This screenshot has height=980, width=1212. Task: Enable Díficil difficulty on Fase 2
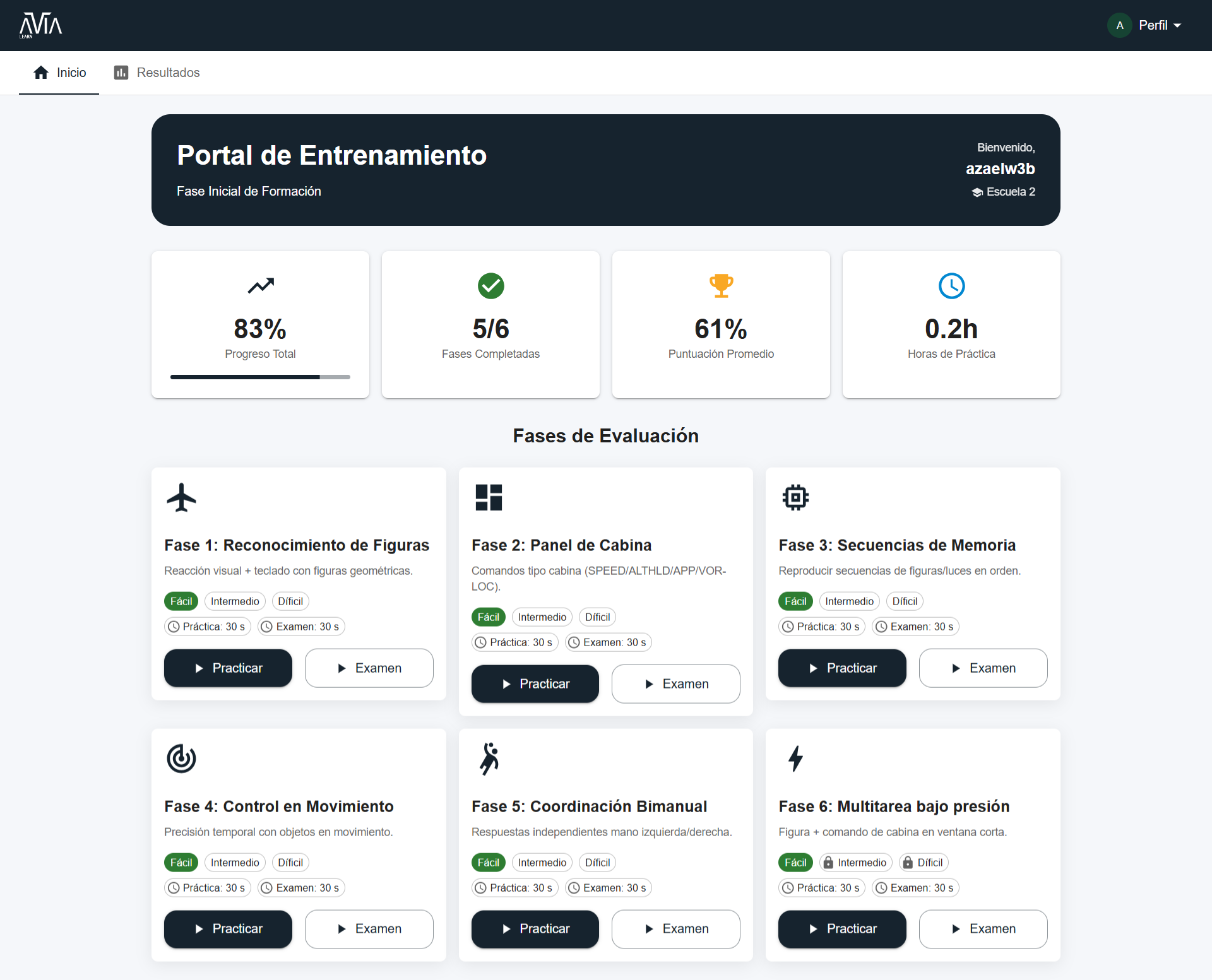[597, 617]
